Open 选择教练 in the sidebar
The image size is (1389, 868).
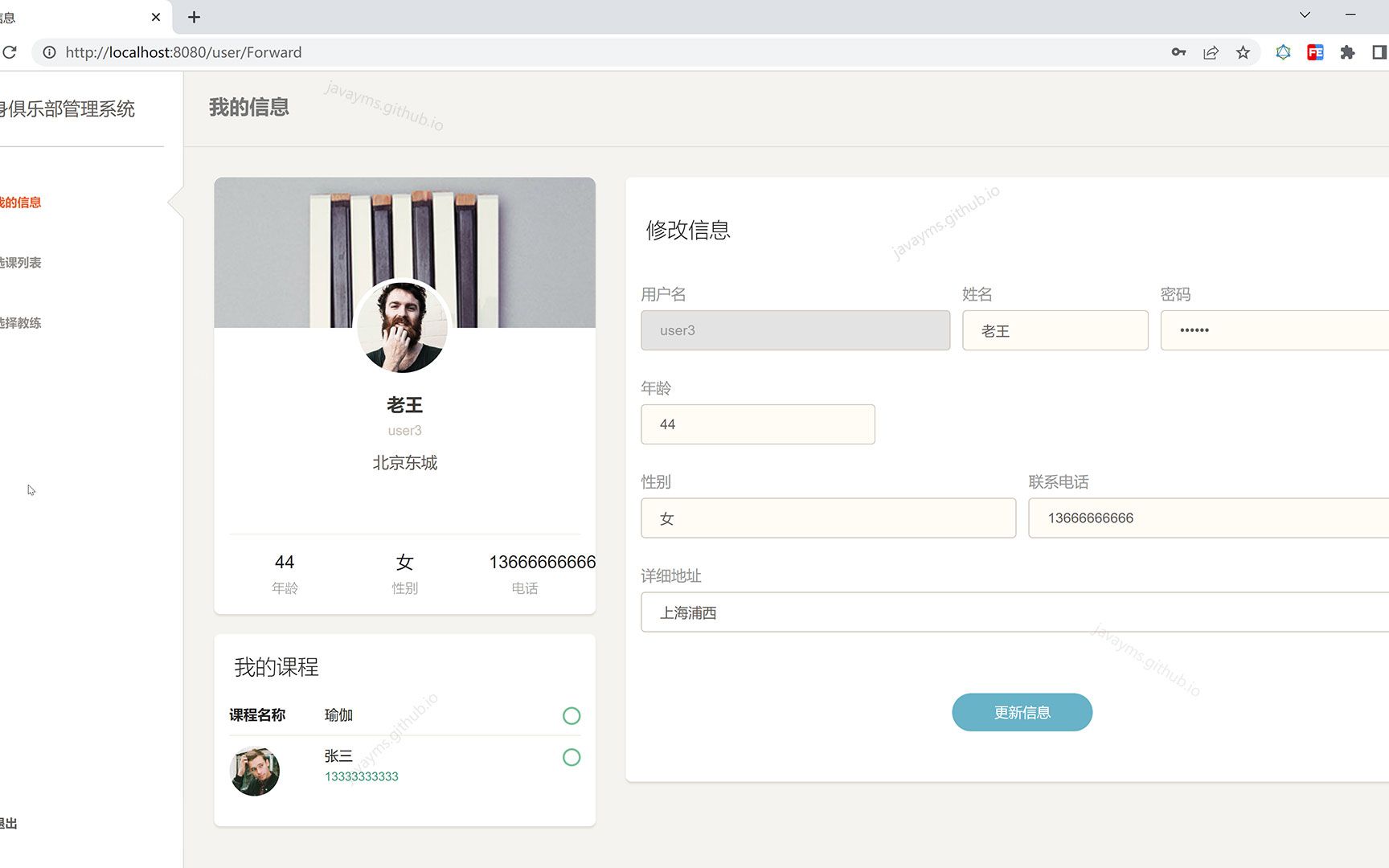coord(21,323)
